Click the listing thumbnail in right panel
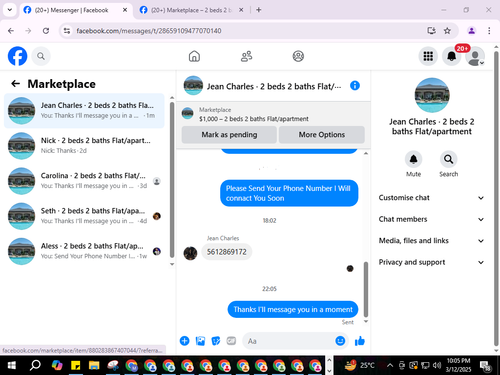500x375 pixels. click(x=432, y=95)
